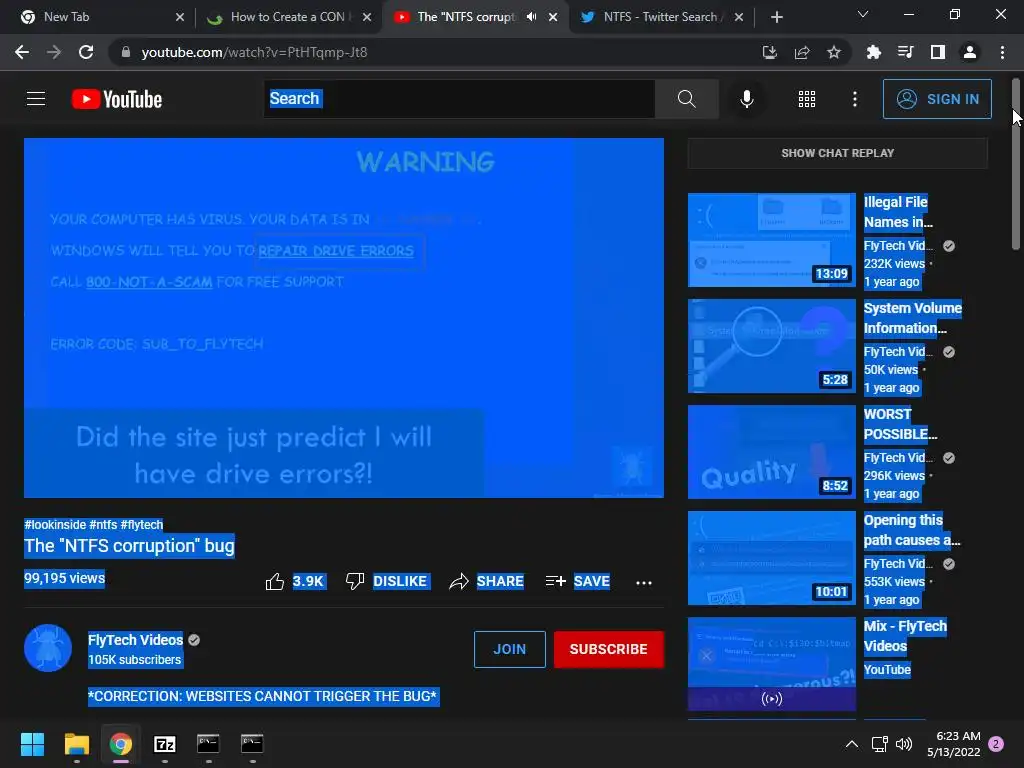Open the YouTube apps grid icon

807,99
